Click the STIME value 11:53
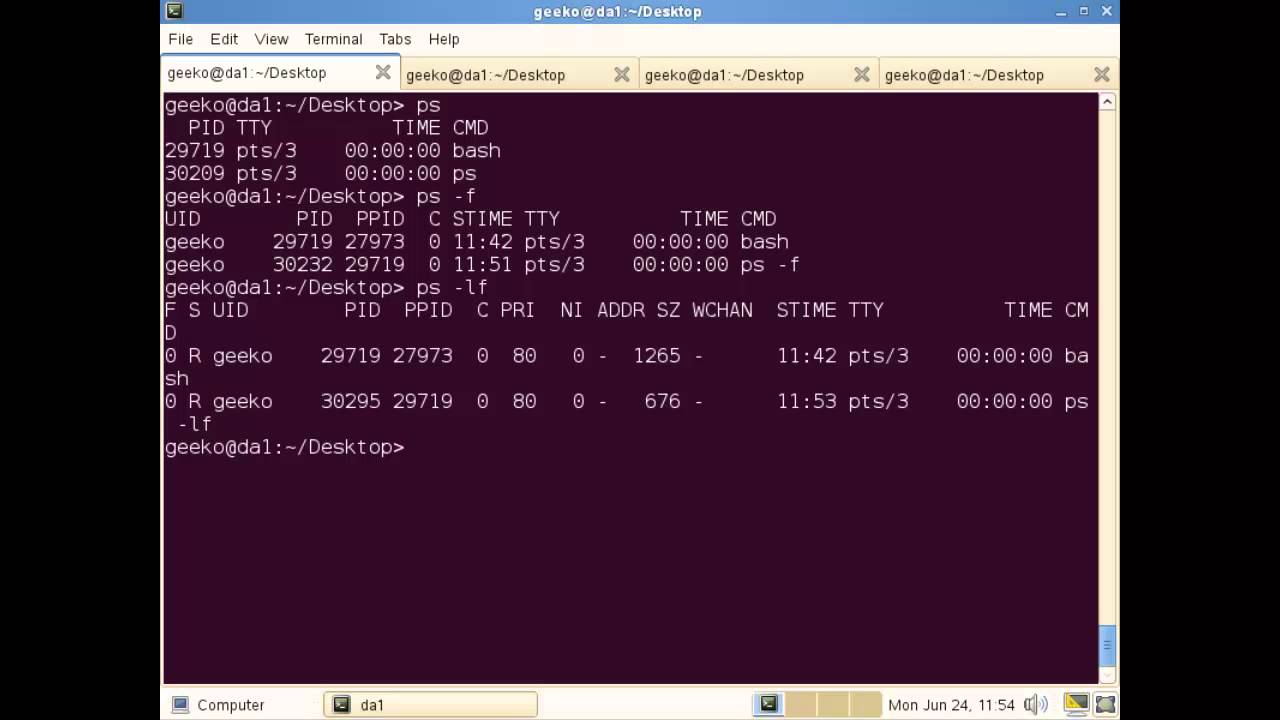This screenshot has width=1280, height=720. (806, 401)
